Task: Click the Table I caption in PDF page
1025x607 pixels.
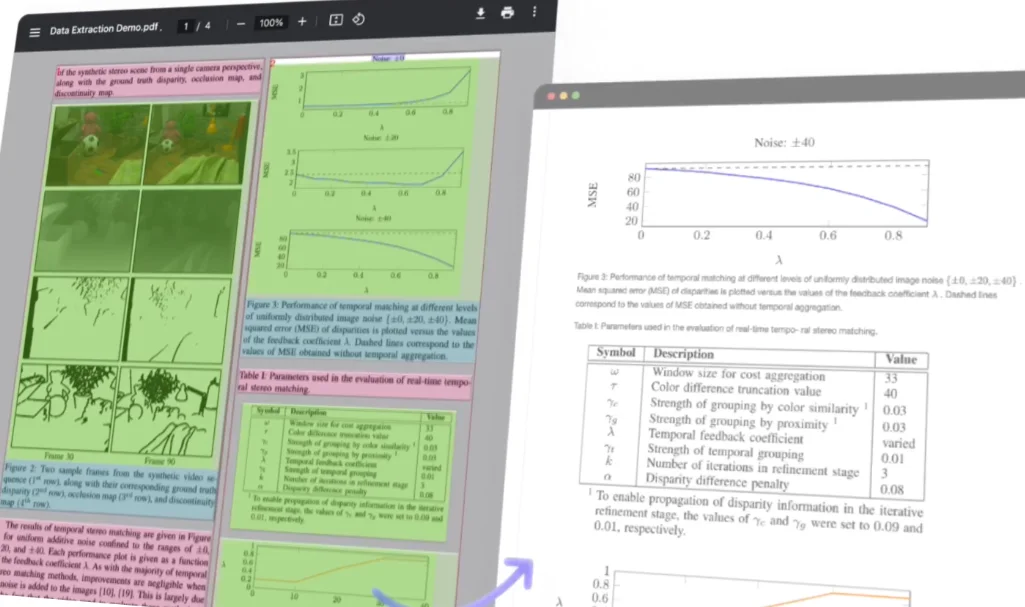Action: coord(354,384)
